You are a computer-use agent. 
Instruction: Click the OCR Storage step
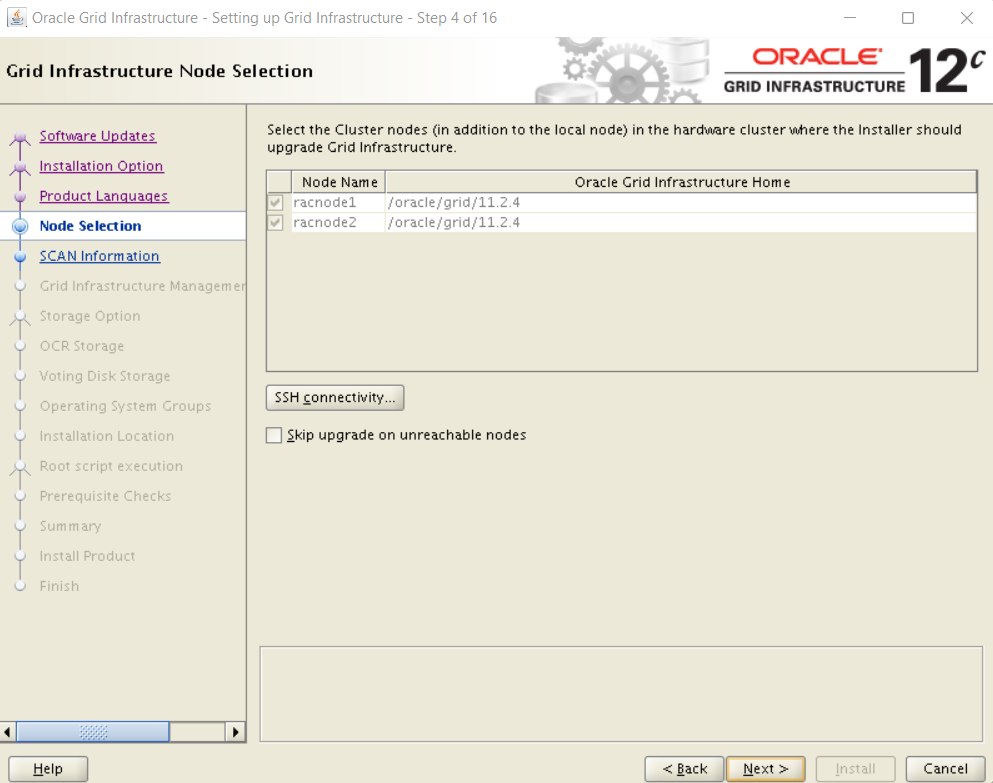pos(82,346)
